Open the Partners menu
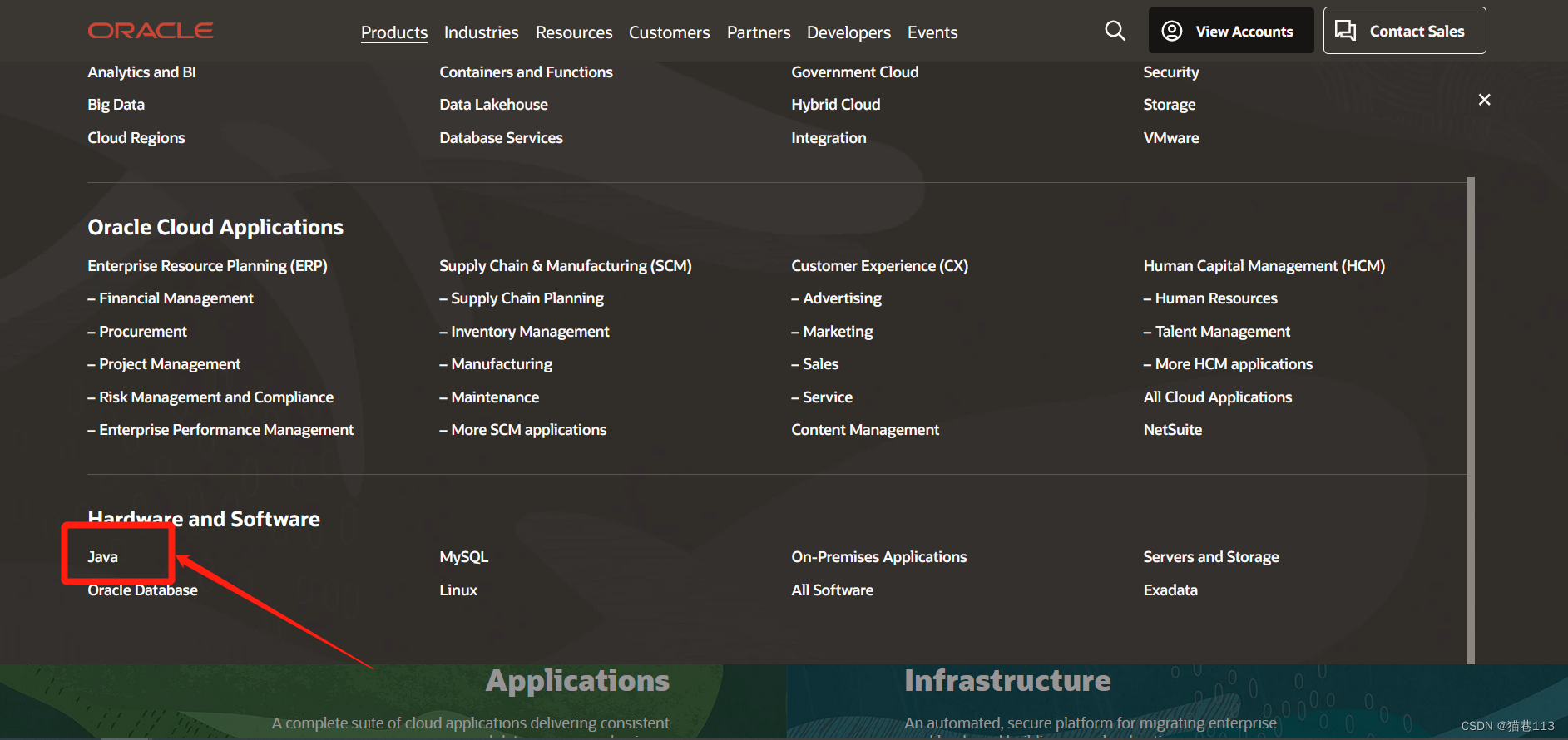 coord(759,32)
